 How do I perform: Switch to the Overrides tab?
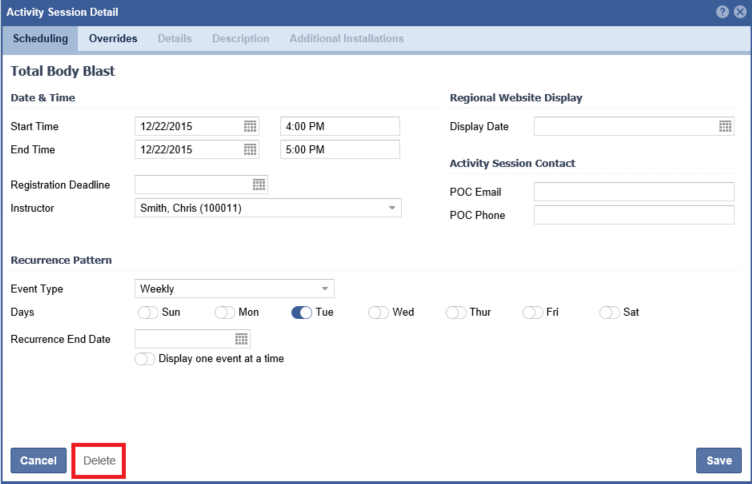pyautogui.click(x=112, y=39)
